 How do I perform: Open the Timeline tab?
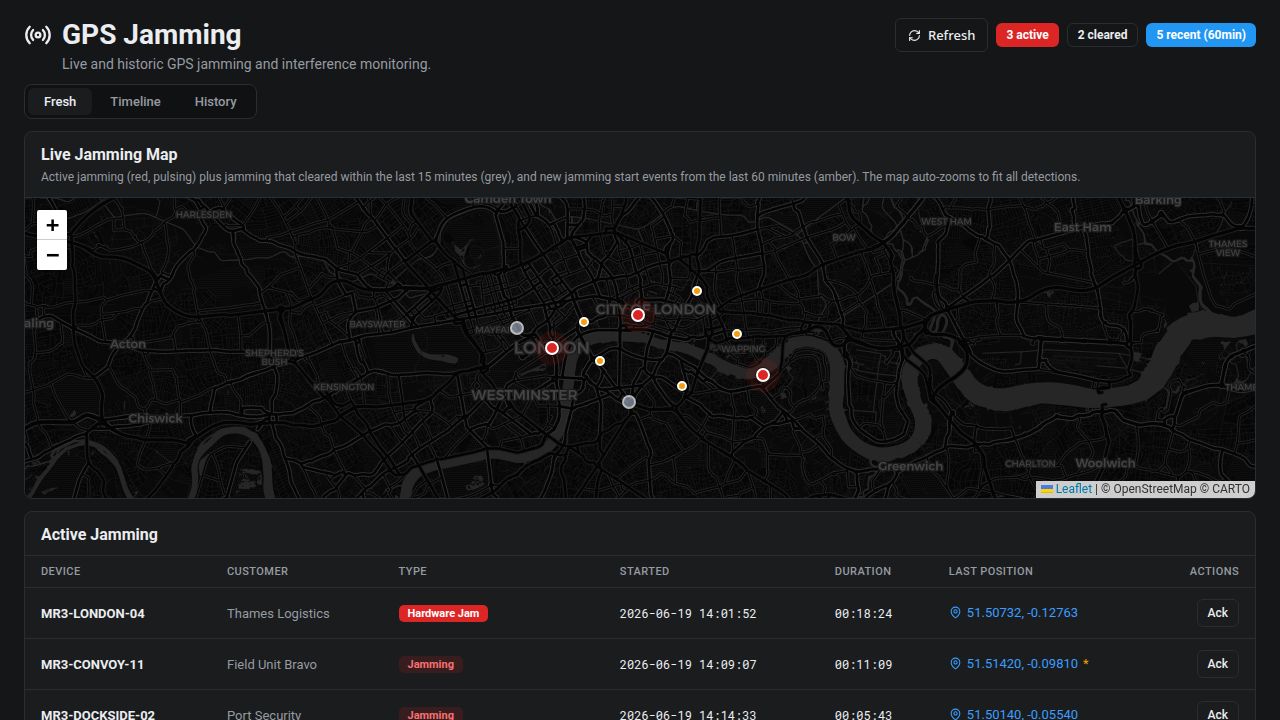pos(135,101)
